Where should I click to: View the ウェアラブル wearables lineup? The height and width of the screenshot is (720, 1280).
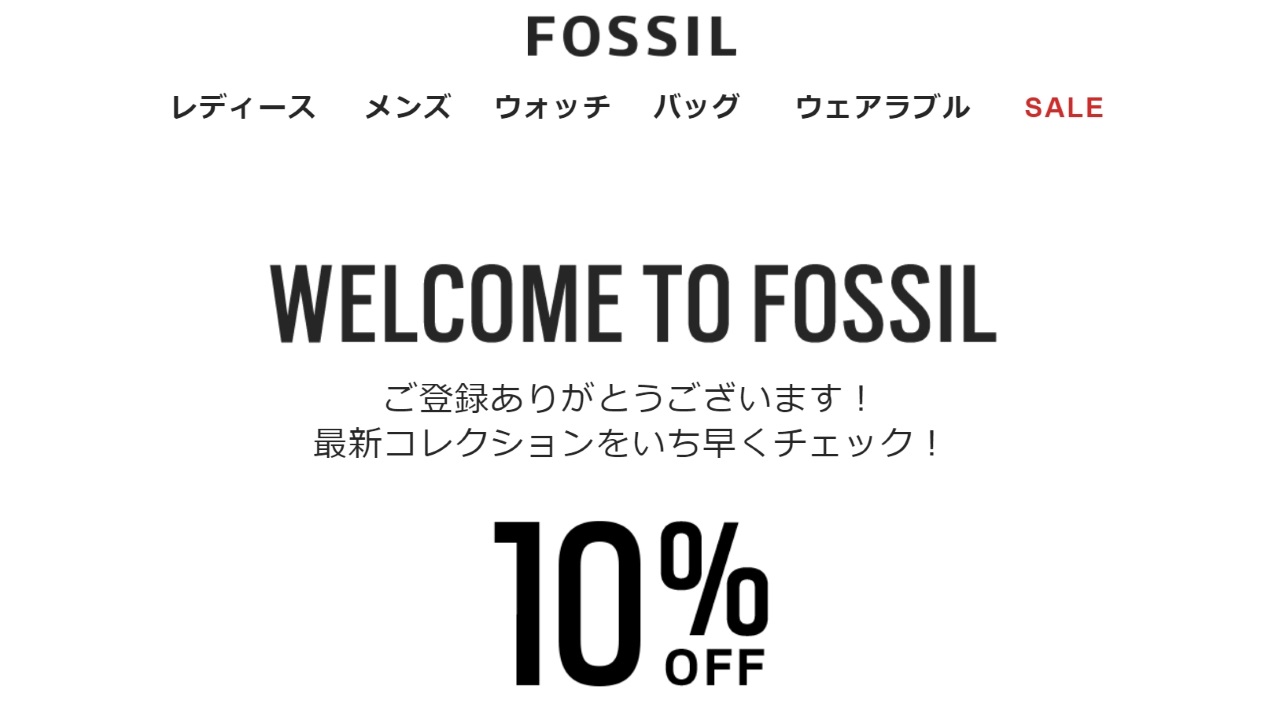pos(882,107)
